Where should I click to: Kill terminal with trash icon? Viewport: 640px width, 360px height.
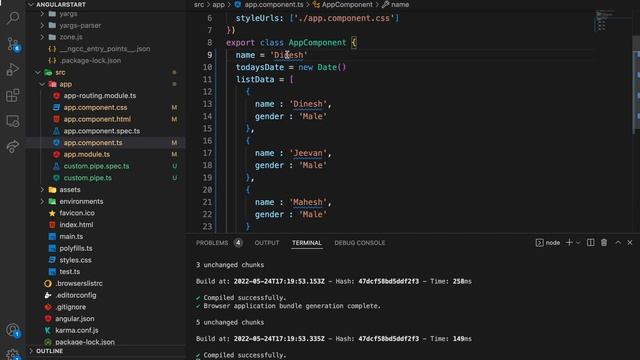click(604, 242)
